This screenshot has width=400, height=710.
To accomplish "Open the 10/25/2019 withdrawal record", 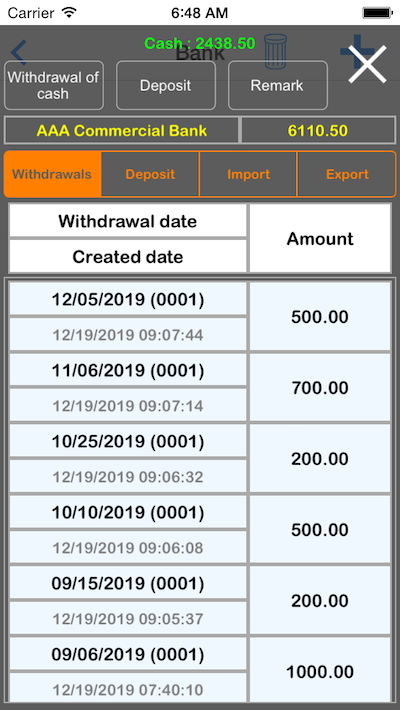I will tap(200, 459).
